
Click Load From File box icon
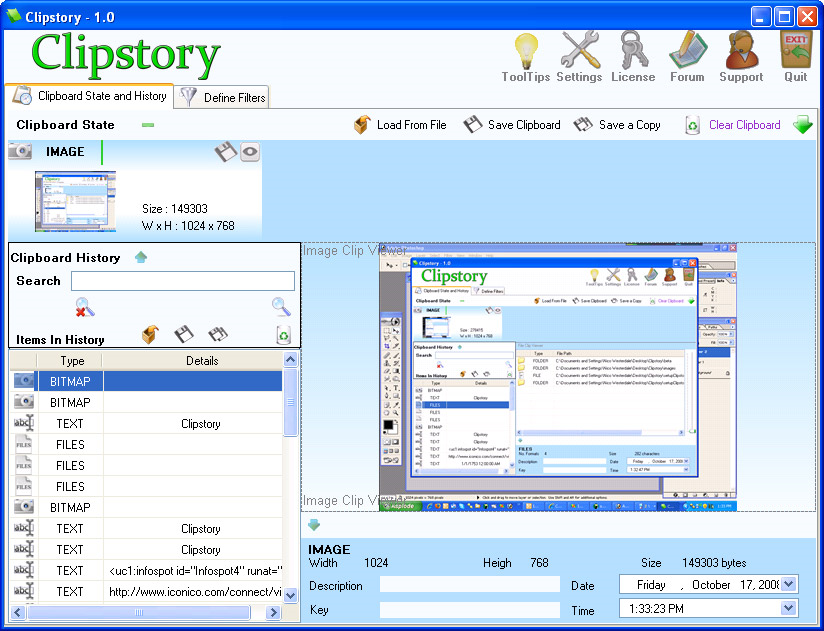(x=362, y=125)
